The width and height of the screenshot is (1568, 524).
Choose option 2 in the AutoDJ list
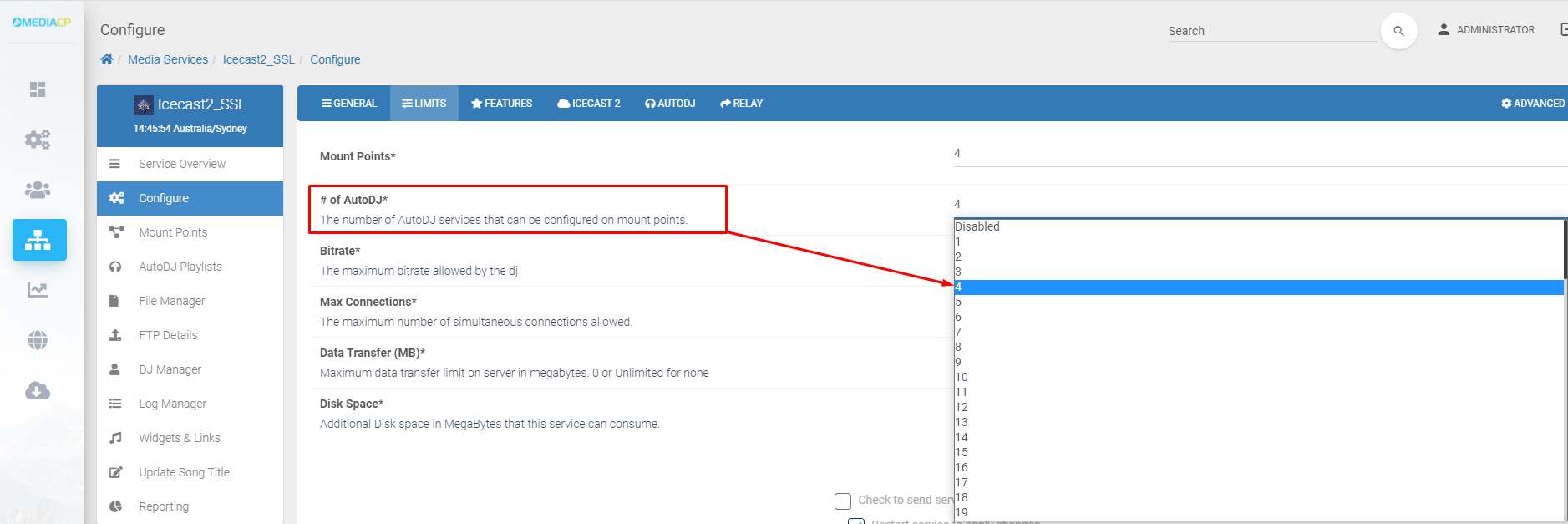1259,257
